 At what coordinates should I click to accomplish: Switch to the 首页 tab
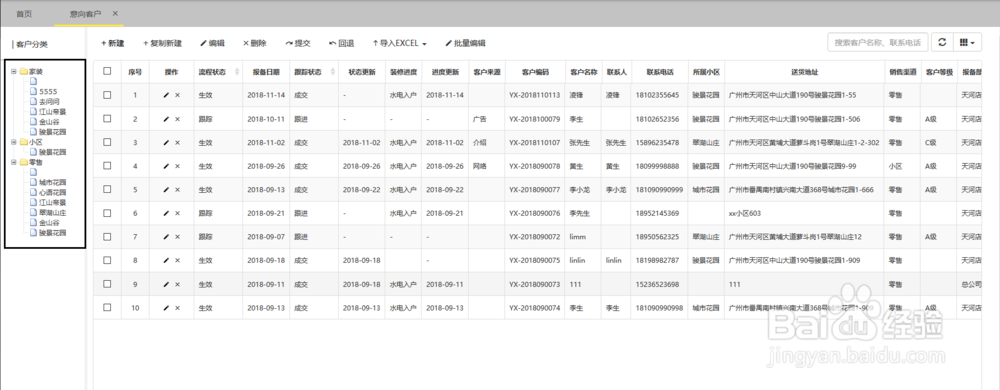coord(24,13)
